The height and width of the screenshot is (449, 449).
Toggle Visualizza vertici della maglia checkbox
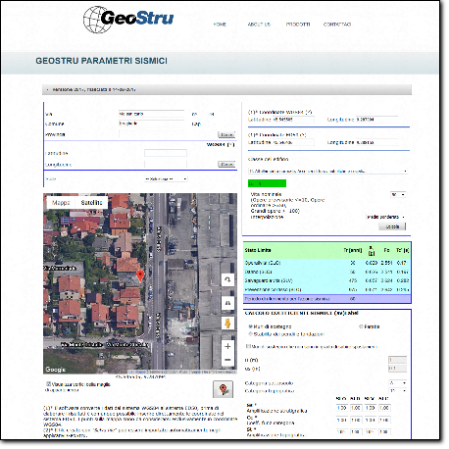pyautogui.click(x=49, y=384)
